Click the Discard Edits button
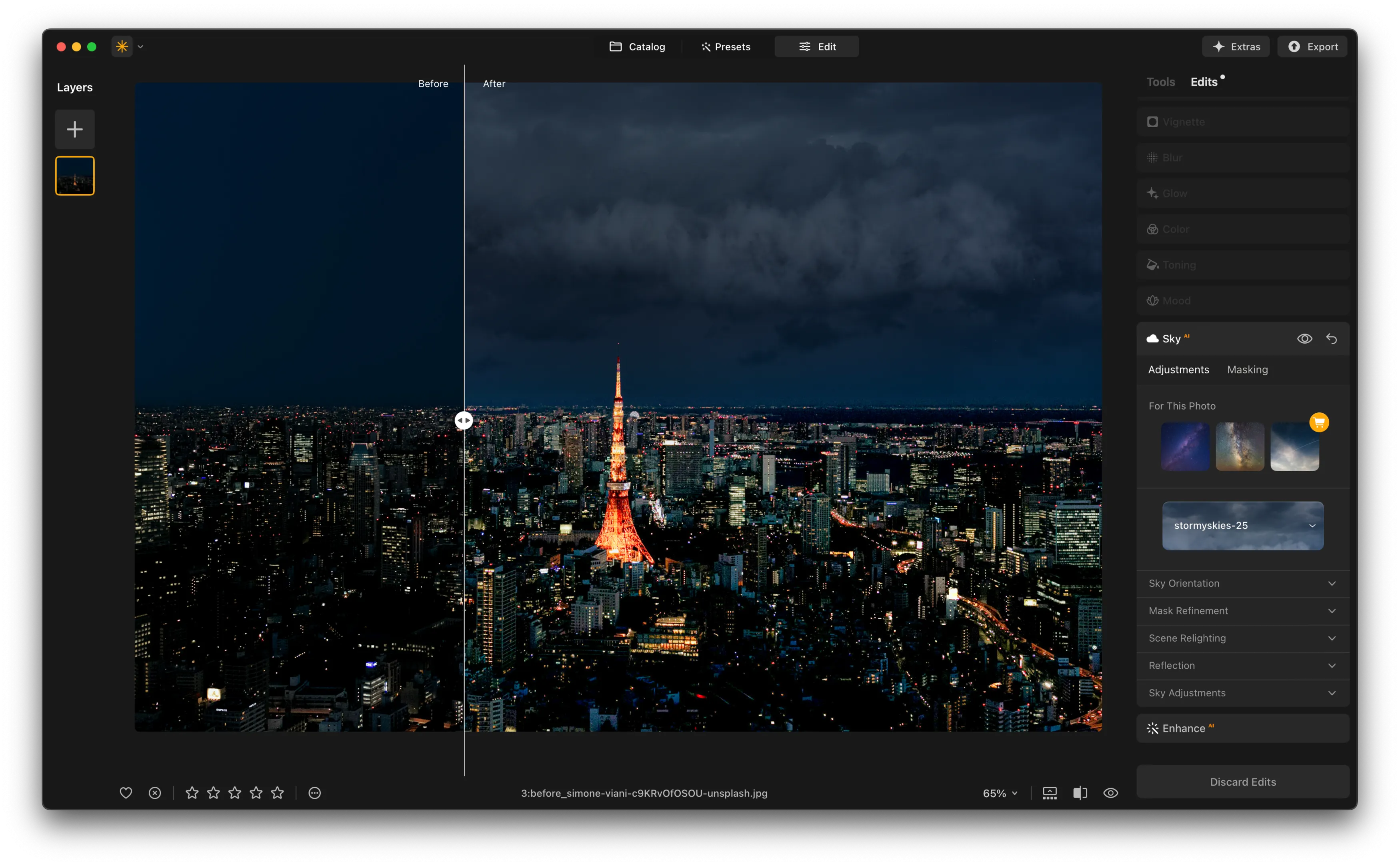 [1242, 782]
